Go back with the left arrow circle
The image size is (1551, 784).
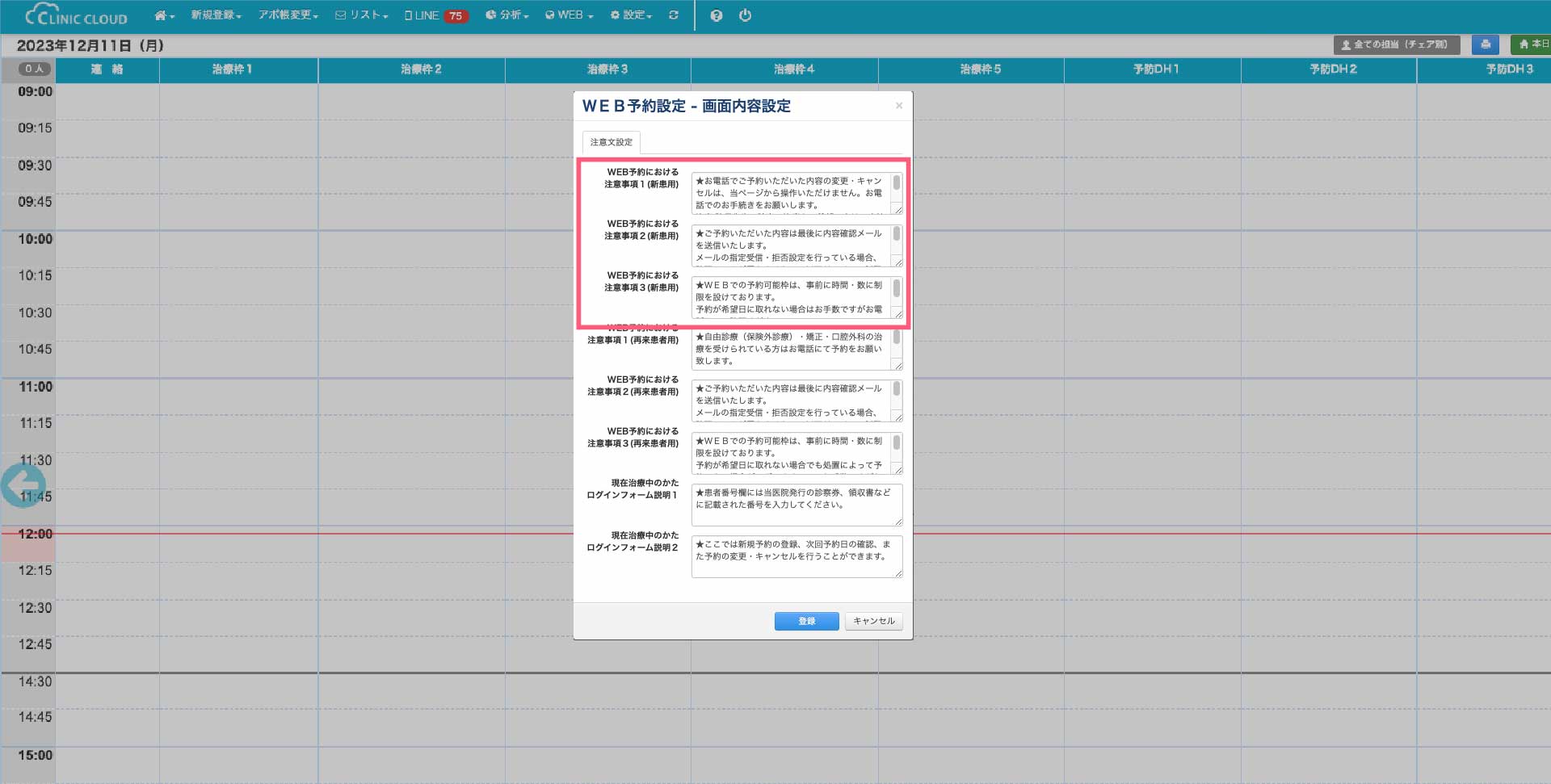tap(23, 485)
